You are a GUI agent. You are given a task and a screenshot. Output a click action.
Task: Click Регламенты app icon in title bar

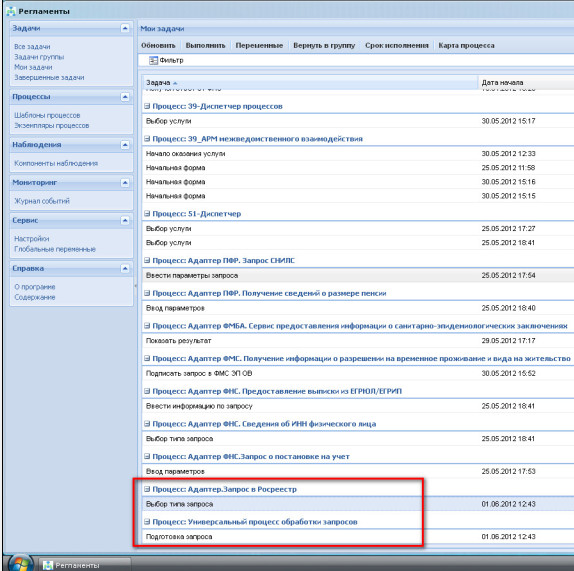[x=11, y=11]
